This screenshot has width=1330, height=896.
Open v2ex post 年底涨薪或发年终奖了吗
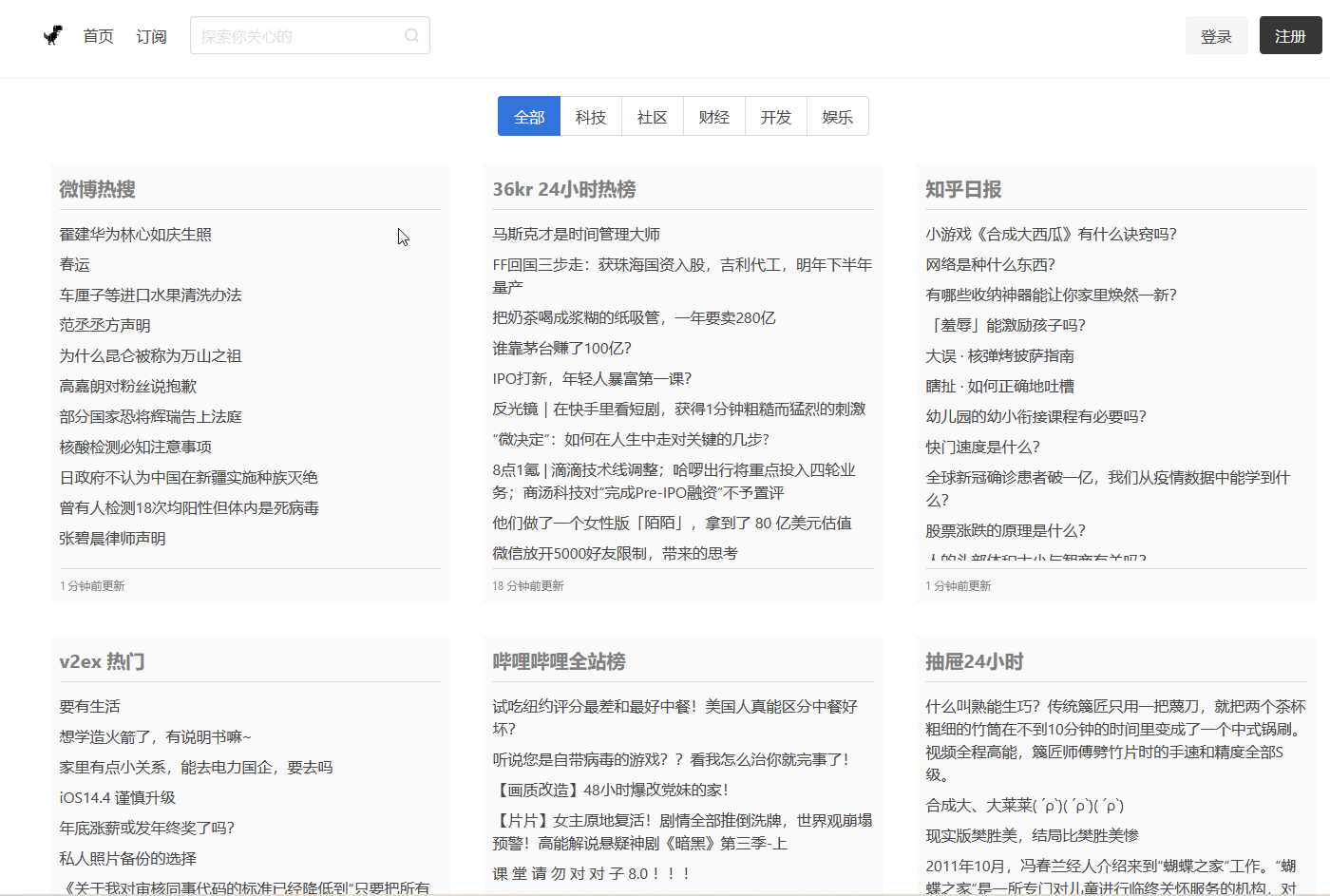click(146, 829)
